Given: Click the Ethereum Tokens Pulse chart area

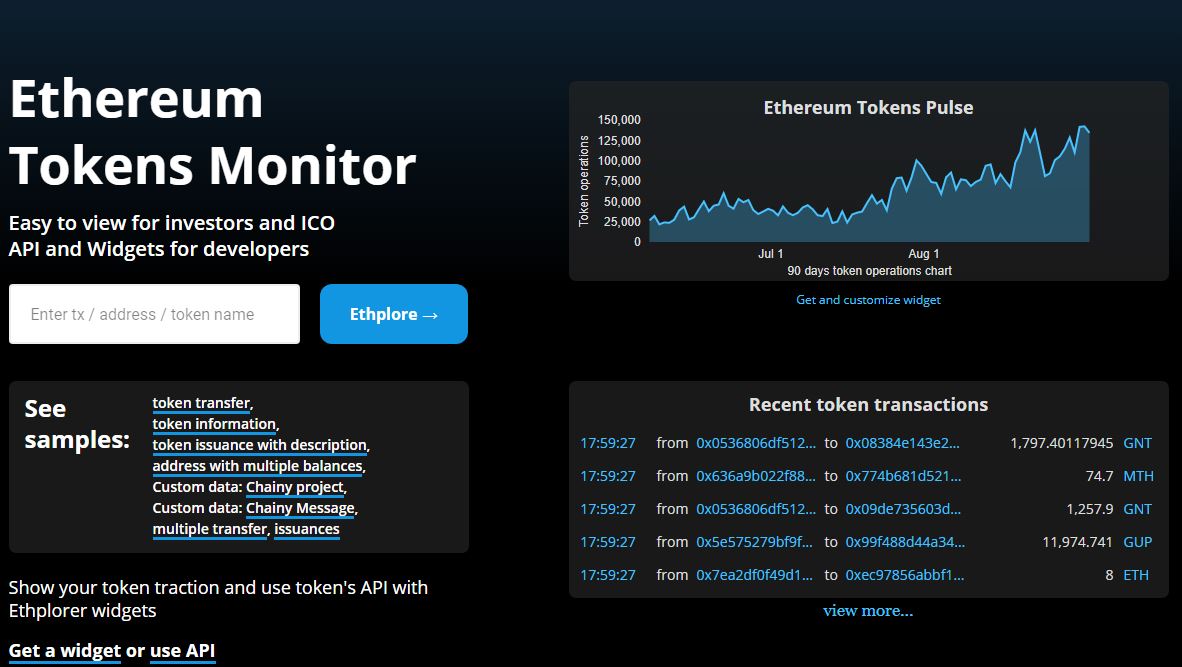Looking at the screenshot, I should [869, 185].
